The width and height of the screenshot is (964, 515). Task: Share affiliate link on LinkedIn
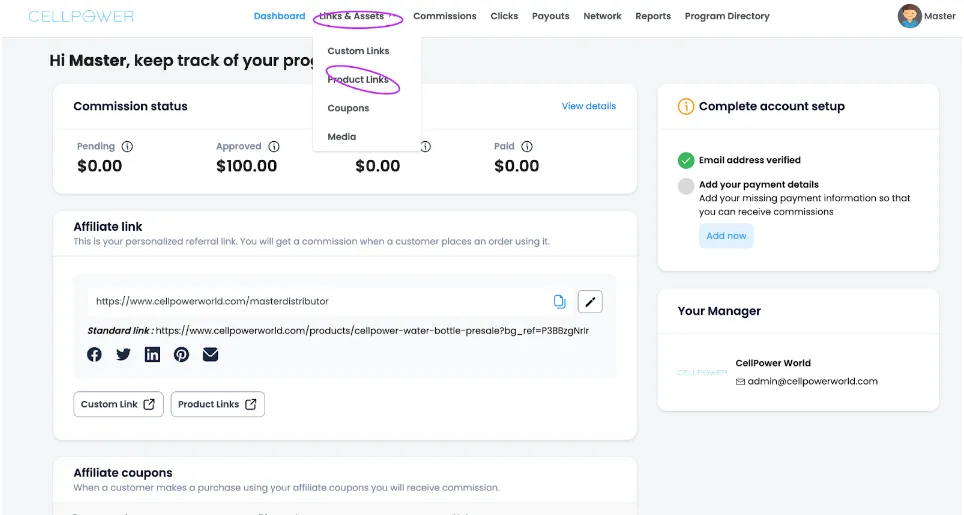click(x=152, y=354)
